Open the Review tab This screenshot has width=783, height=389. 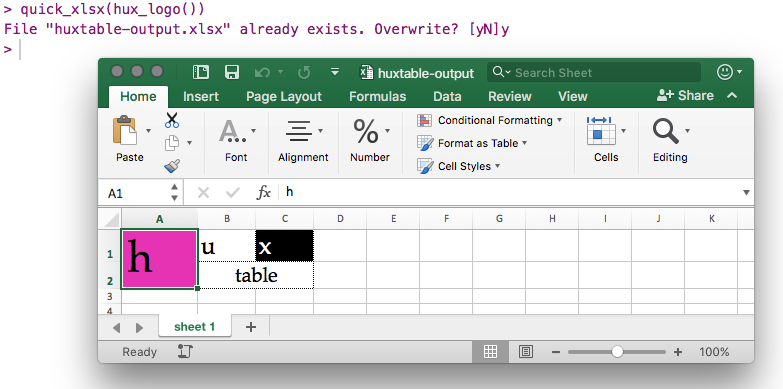tap(510, 96)
